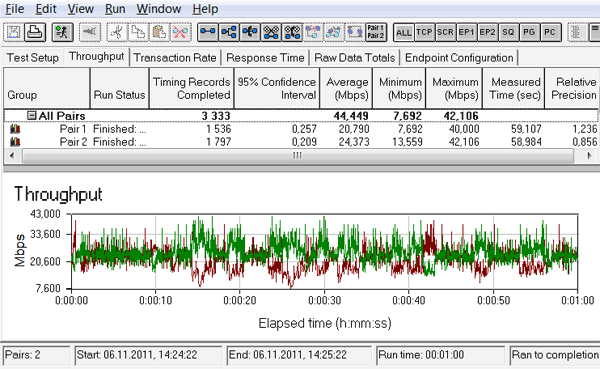
Task: Click the greyed blue swap pairs icon
Action: (334, 32)
